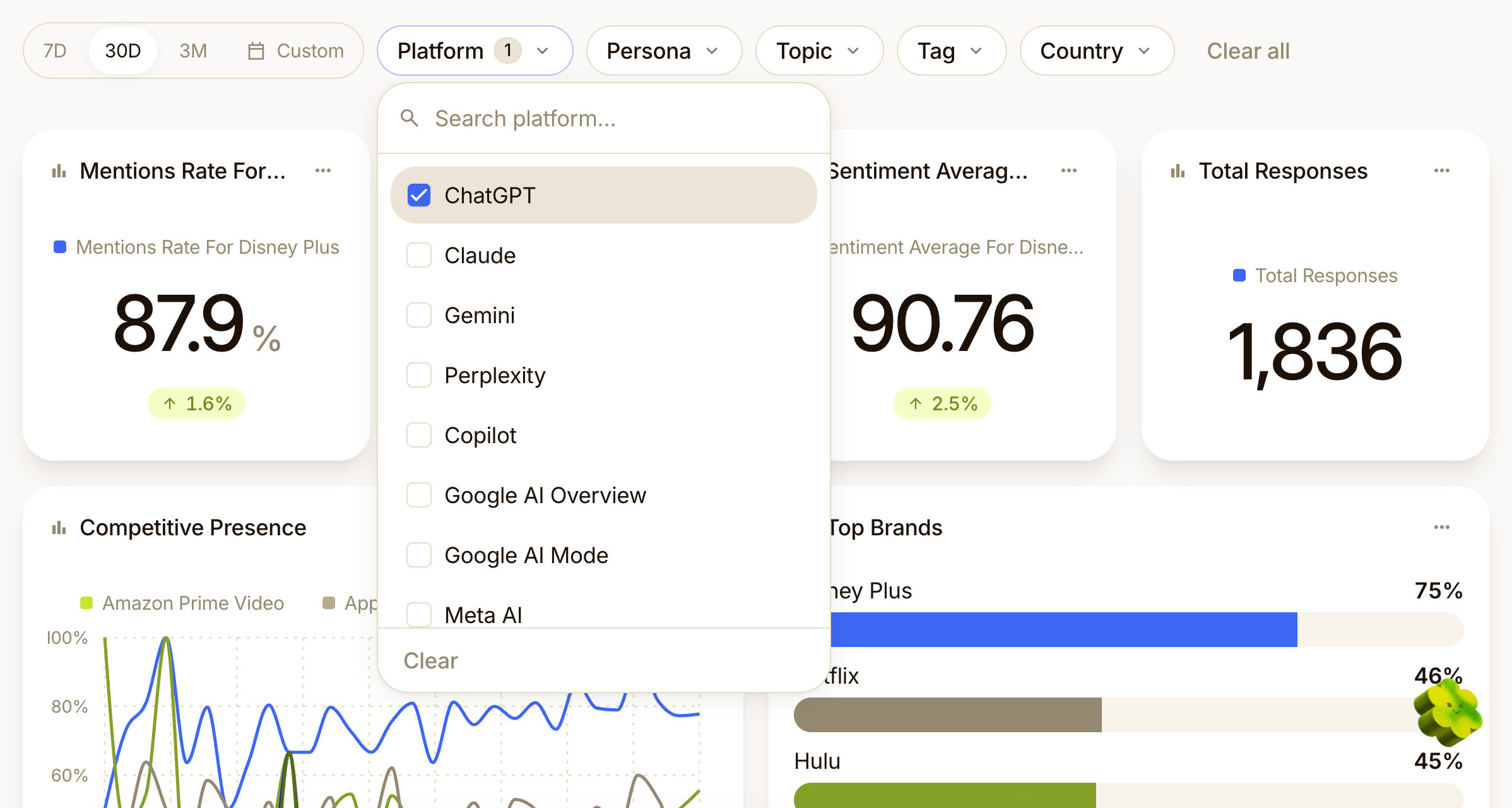The height and width of the screenshot is (808, 1512).
Task: Open the Mentions Rate card options menu
Action: 323,170
